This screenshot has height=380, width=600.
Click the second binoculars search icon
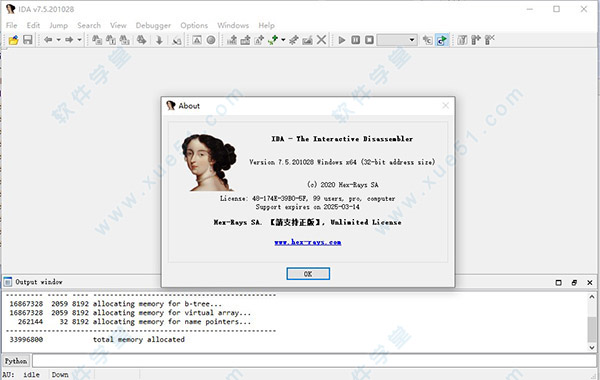pyautogui.click(x=111, y=40)
